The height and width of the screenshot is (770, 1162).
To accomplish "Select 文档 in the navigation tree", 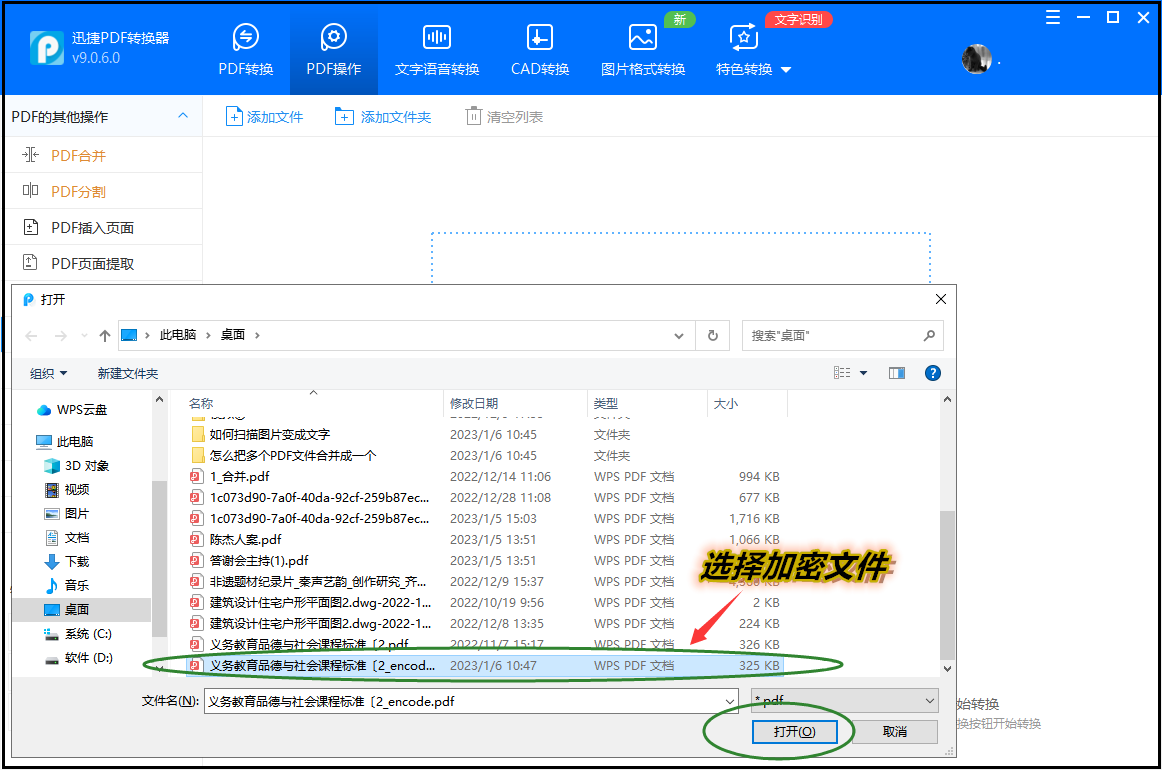I will pos(67,537).
